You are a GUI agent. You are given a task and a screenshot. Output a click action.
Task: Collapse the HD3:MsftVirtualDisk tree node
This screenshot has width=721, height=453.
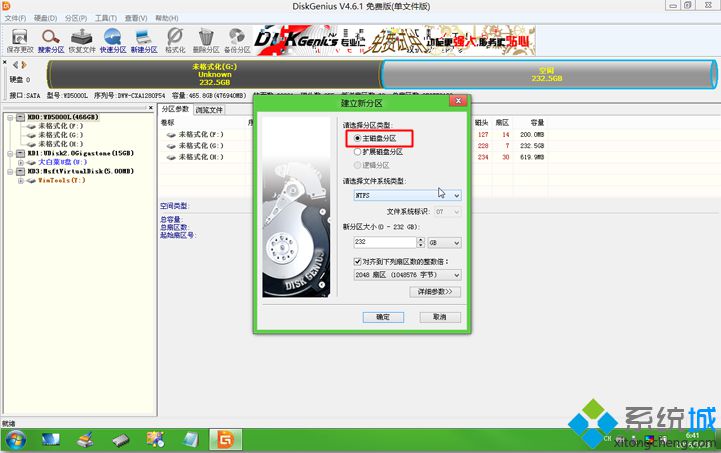tap(10, 172)
